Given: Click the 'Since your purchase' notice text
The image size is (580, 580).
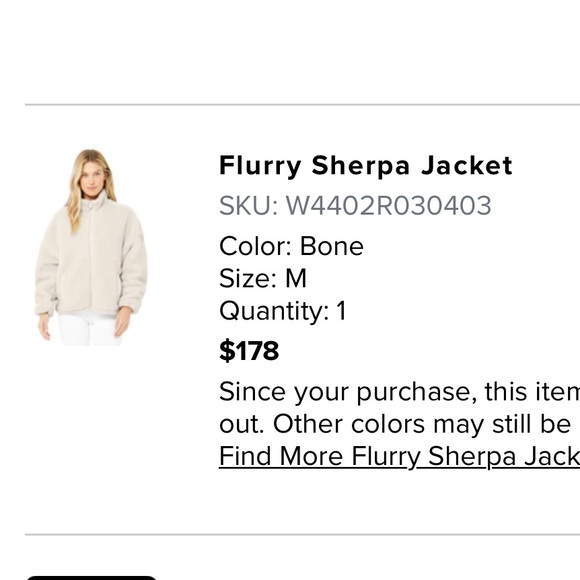Looking at the screenshot, I should coord(399,392).
